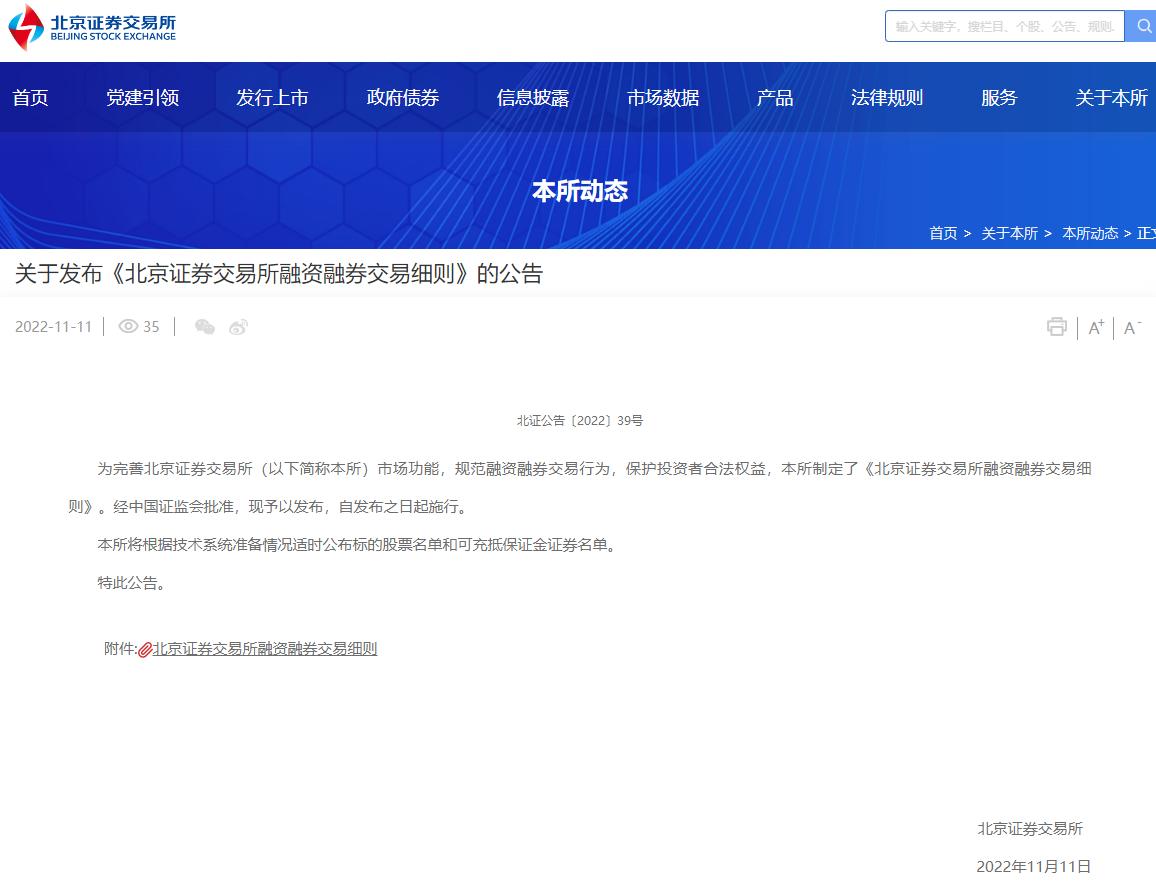Click the signature 北京证券交易所 at bottom
The width and height of the screenshot is (1156, 883).
coord(1030,829)
